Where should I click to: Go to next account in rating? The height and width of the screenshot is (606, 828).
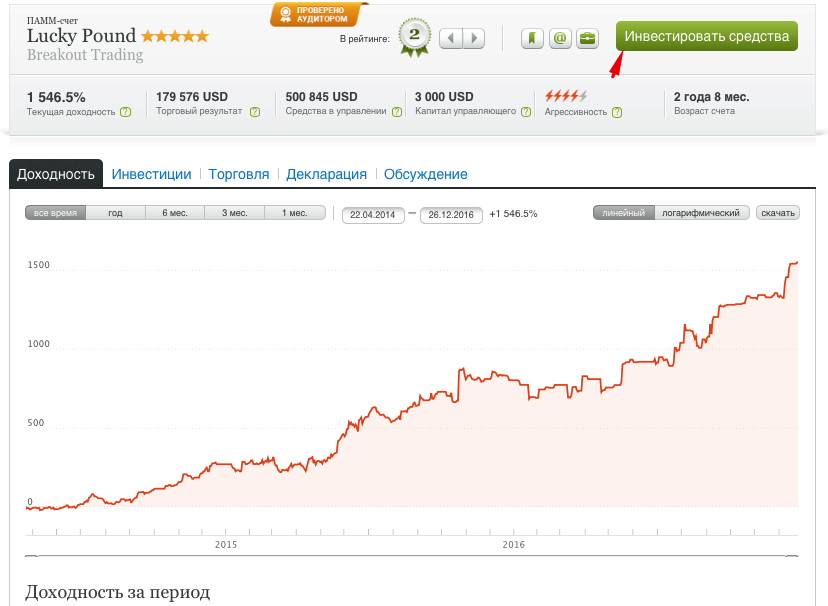tap(474, 38)
